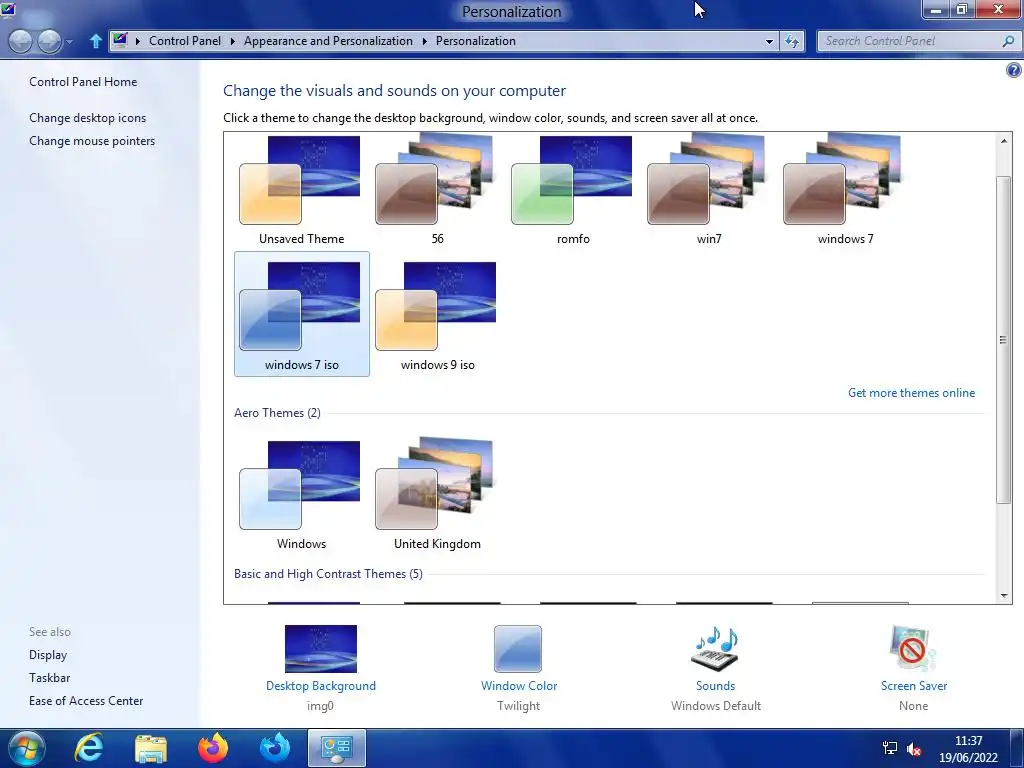Open address bar history dropdown
Viewport: 1024px width, 768px height.
pyautogui.click(x=769, y=41)
